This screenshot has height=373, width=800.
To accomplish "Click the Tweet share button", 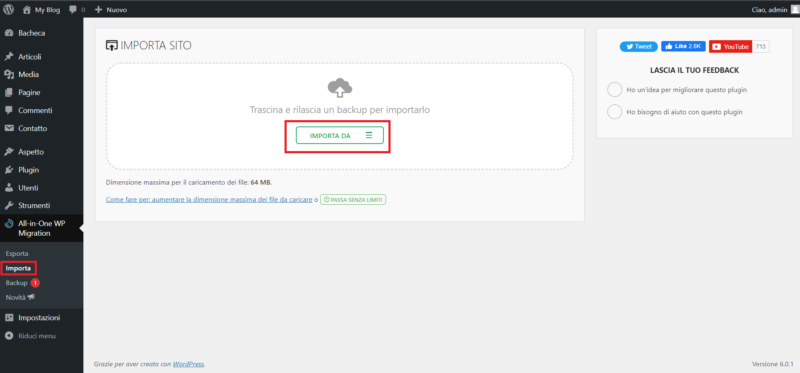I will click(639, 46).
